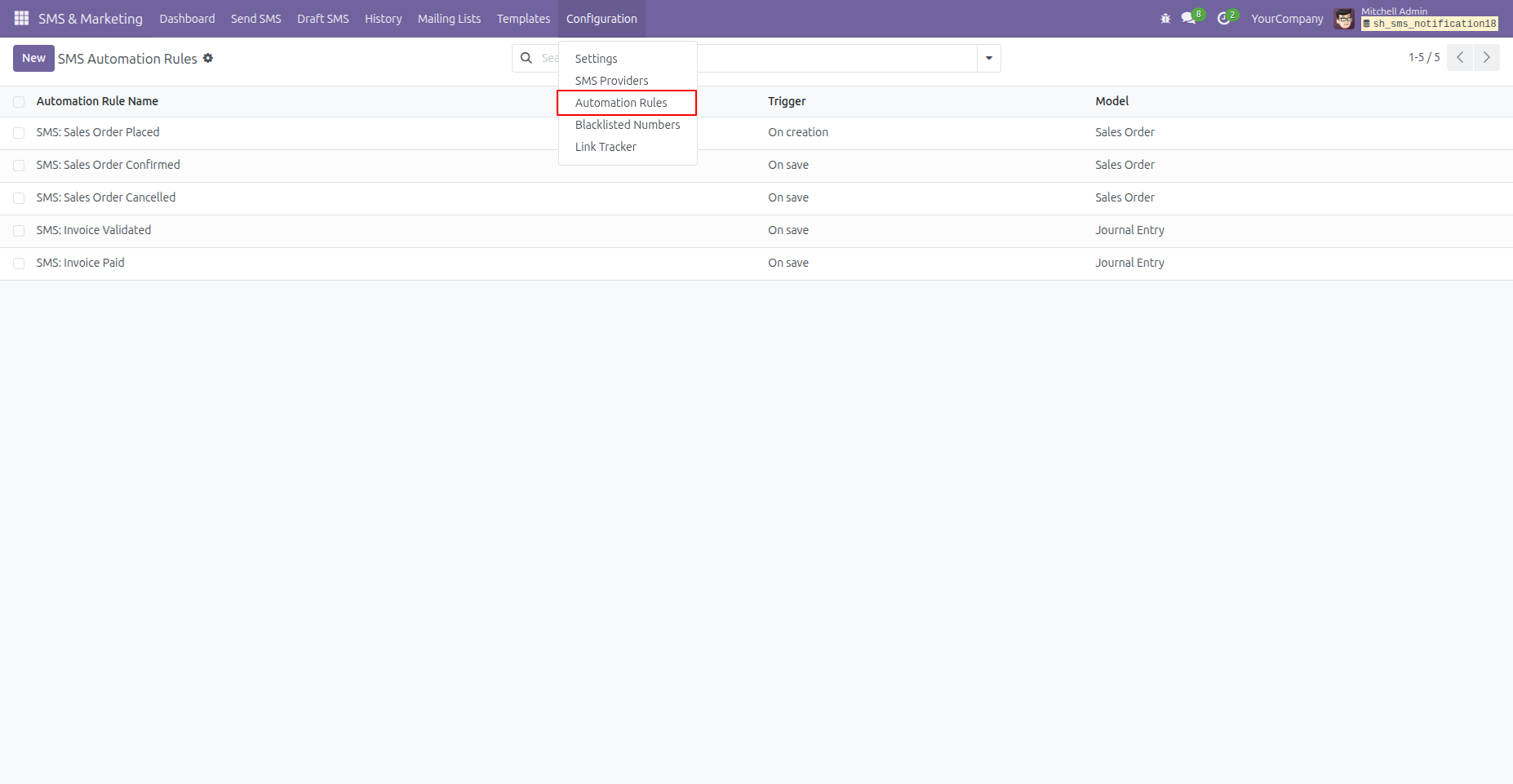Open the Mailing Lists menu

[x=450, y=19]
